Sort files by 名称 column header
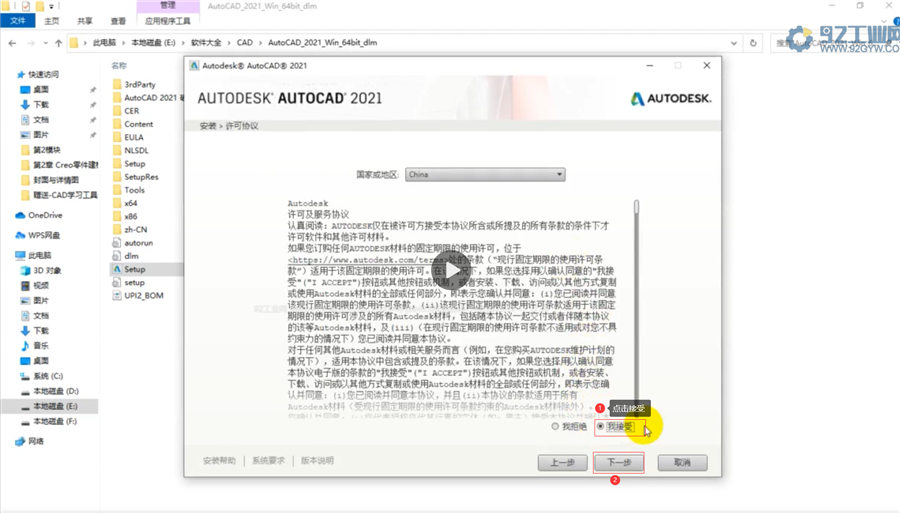 (119, 66)
